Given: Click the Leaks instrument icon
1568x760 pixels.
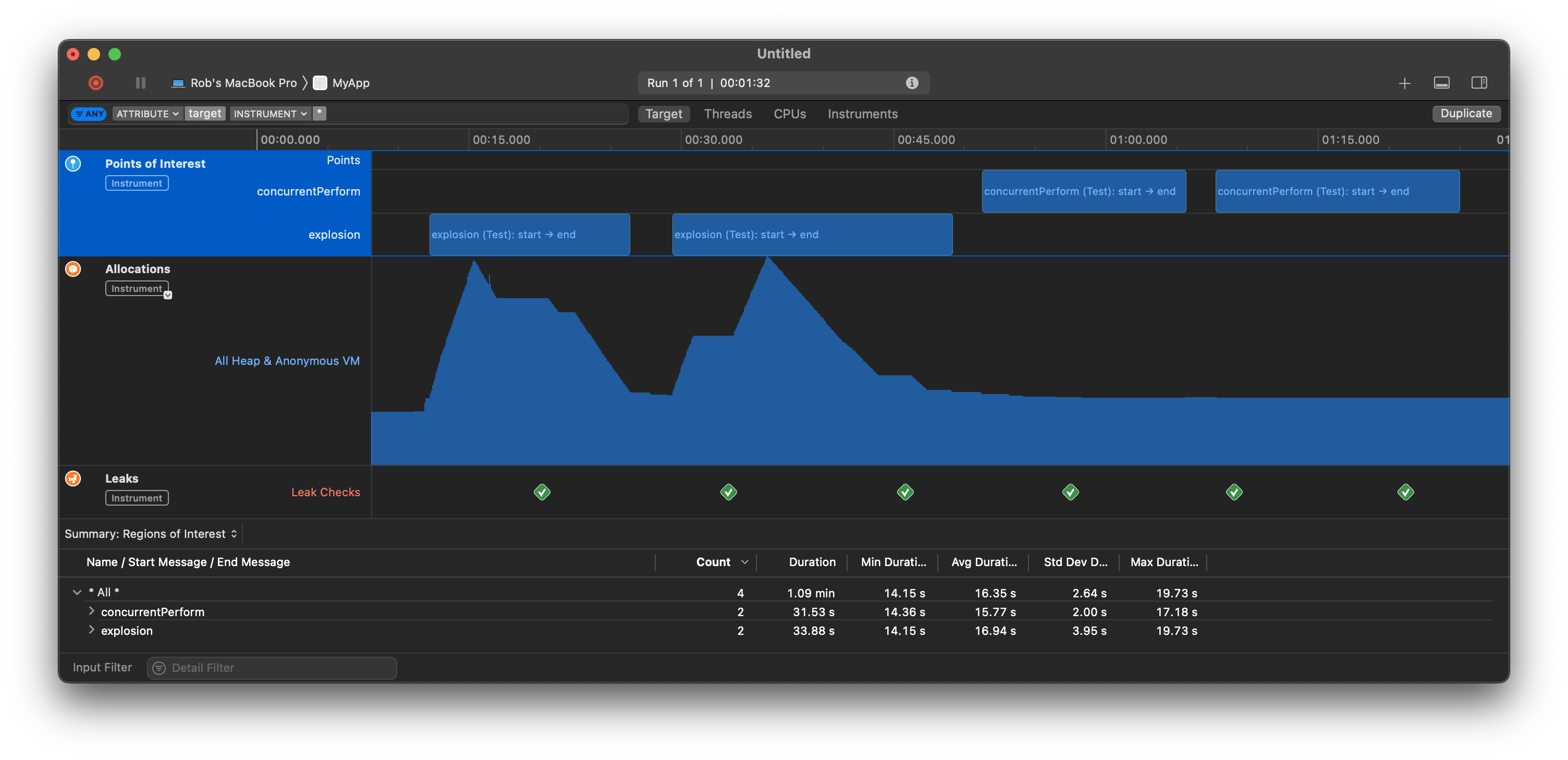Looking at the screenshot, I should tap(73, 479).
